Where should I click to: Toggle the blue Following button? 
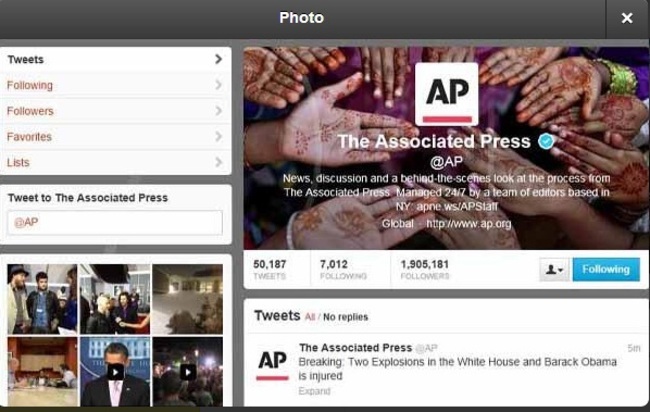coord(606,269)
